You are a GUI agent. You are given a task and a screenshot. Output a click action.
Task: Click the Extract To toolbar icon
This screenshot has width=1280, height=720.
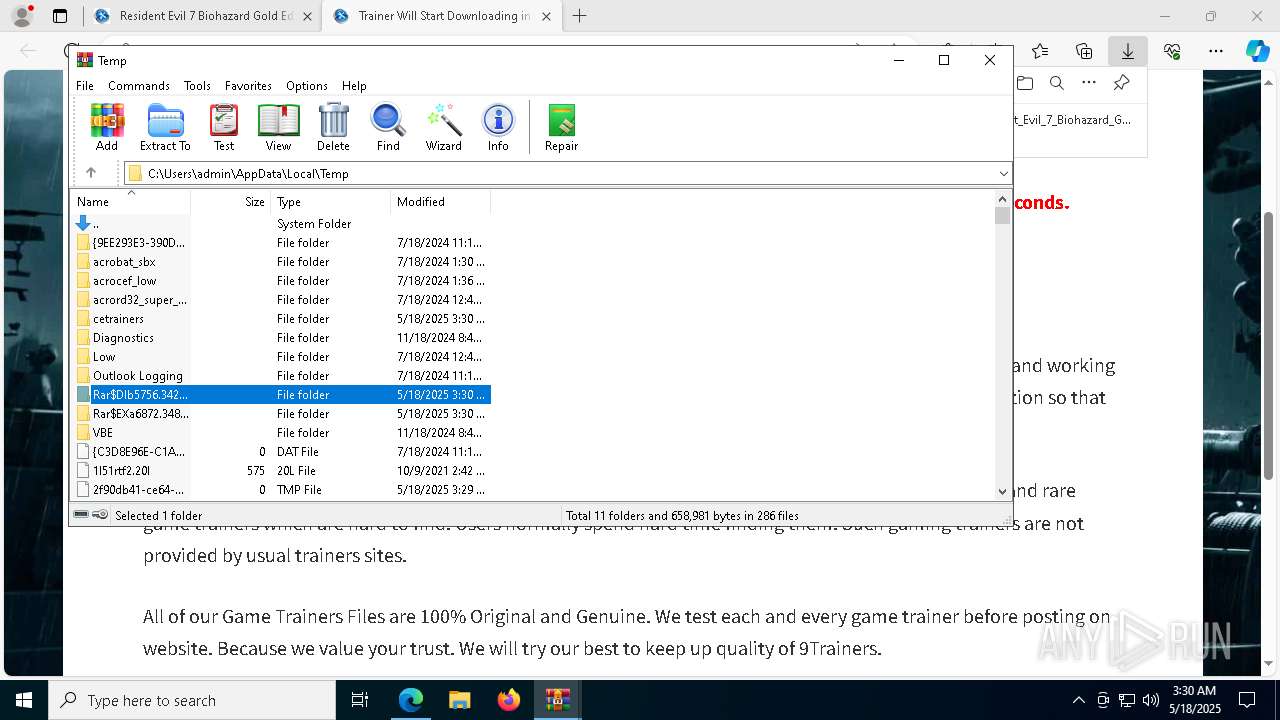[165, 128]
